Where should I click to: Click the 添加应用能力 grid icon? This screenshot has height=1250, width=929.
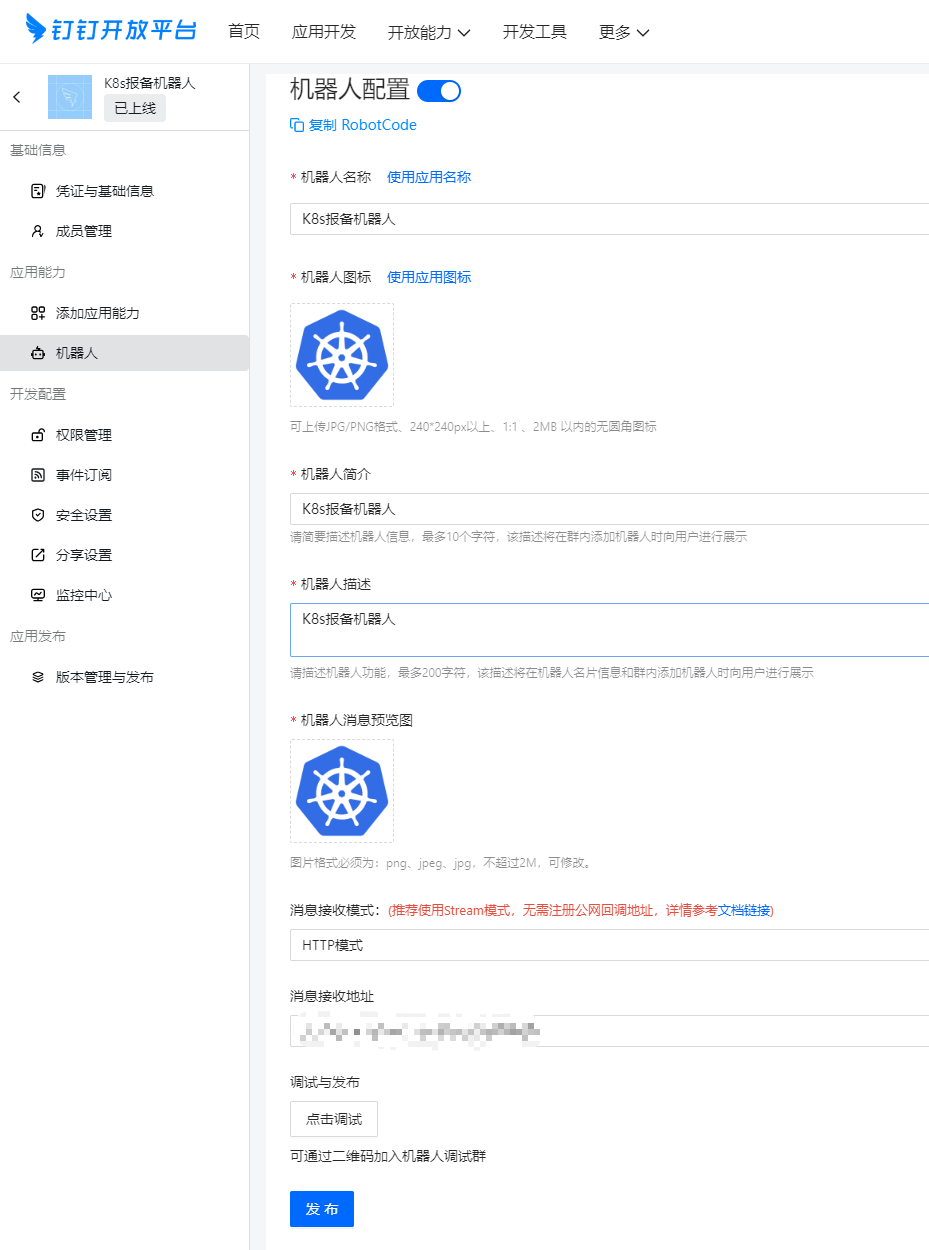(38, 313)
